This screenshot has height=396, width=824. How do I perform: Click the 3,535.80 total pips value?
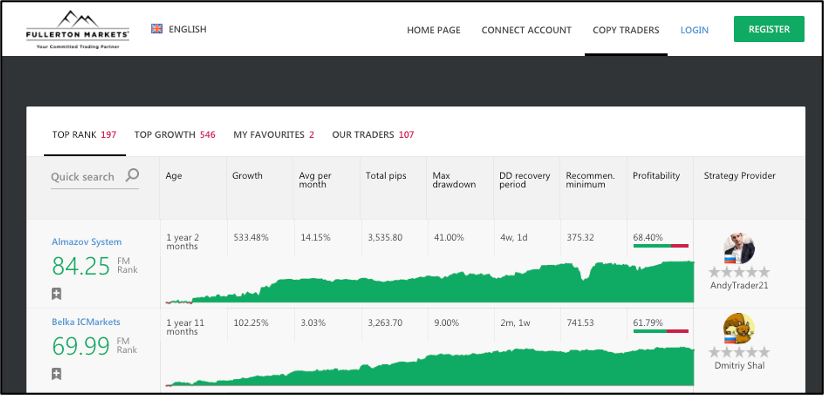coord(385,237)
